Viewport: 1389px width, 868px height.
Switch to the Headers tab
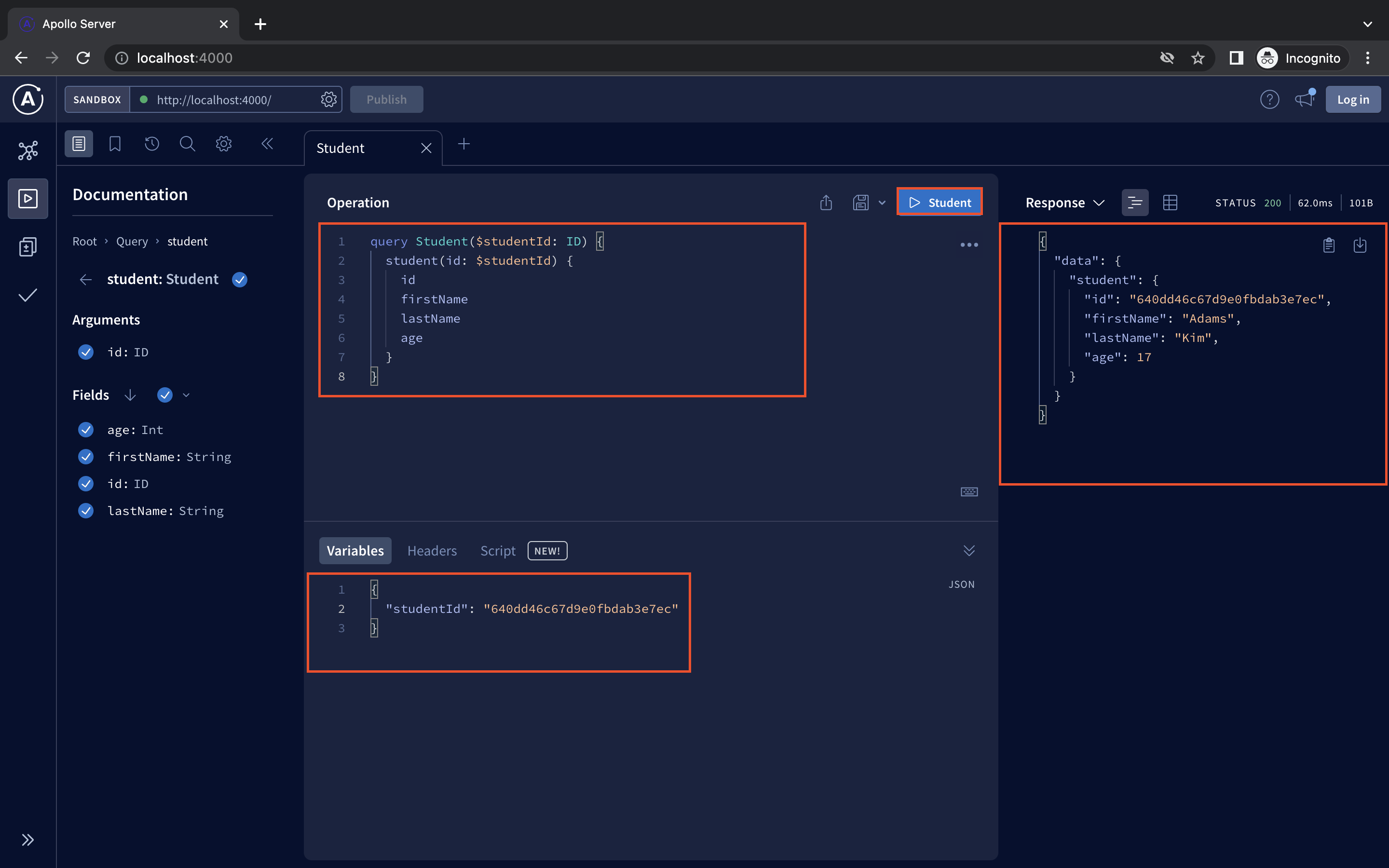tap(432, 551)
